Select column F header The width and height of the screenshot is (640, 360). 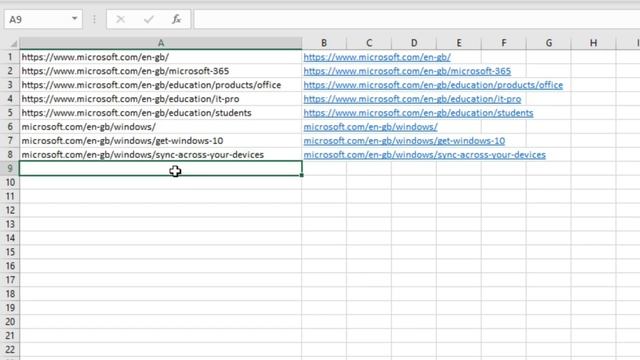(x=504, y=43)
